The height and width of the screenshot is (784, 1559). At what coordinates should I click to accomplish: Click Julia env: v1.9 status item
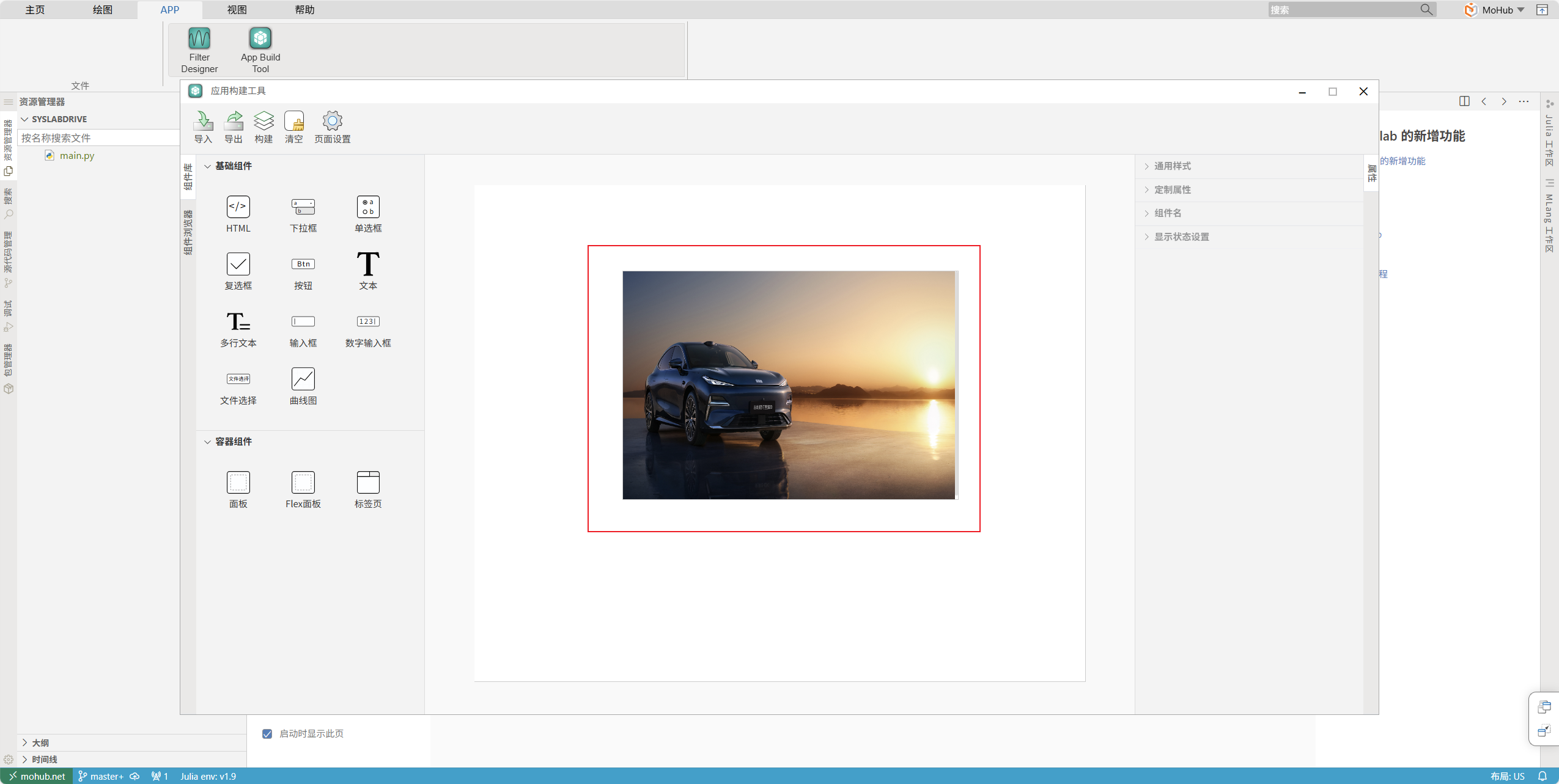tap(208, 777)
